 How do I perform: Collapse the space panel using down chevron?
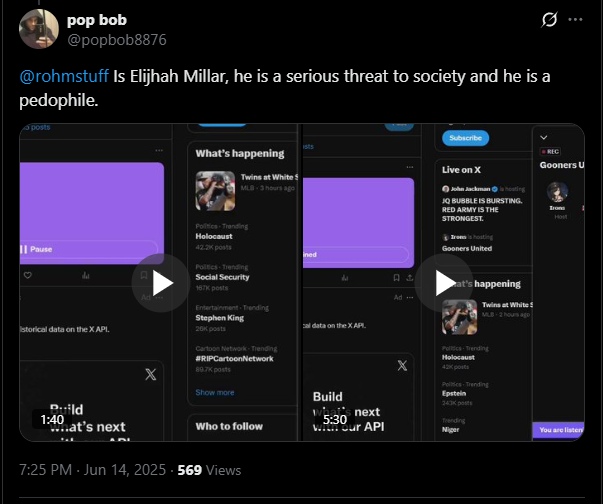click(544, 137)
